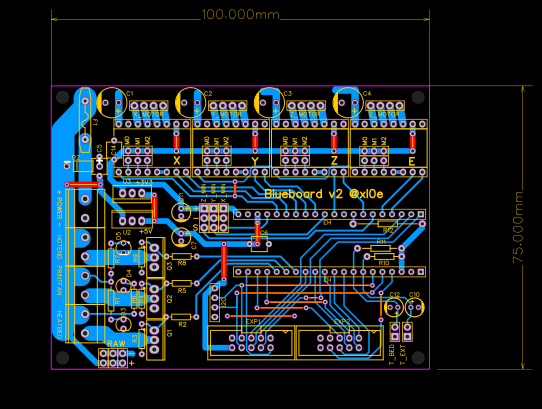Select the Blueboard v2 @xl0e silkscreen text
542x409 pixels.
point(324,194)
